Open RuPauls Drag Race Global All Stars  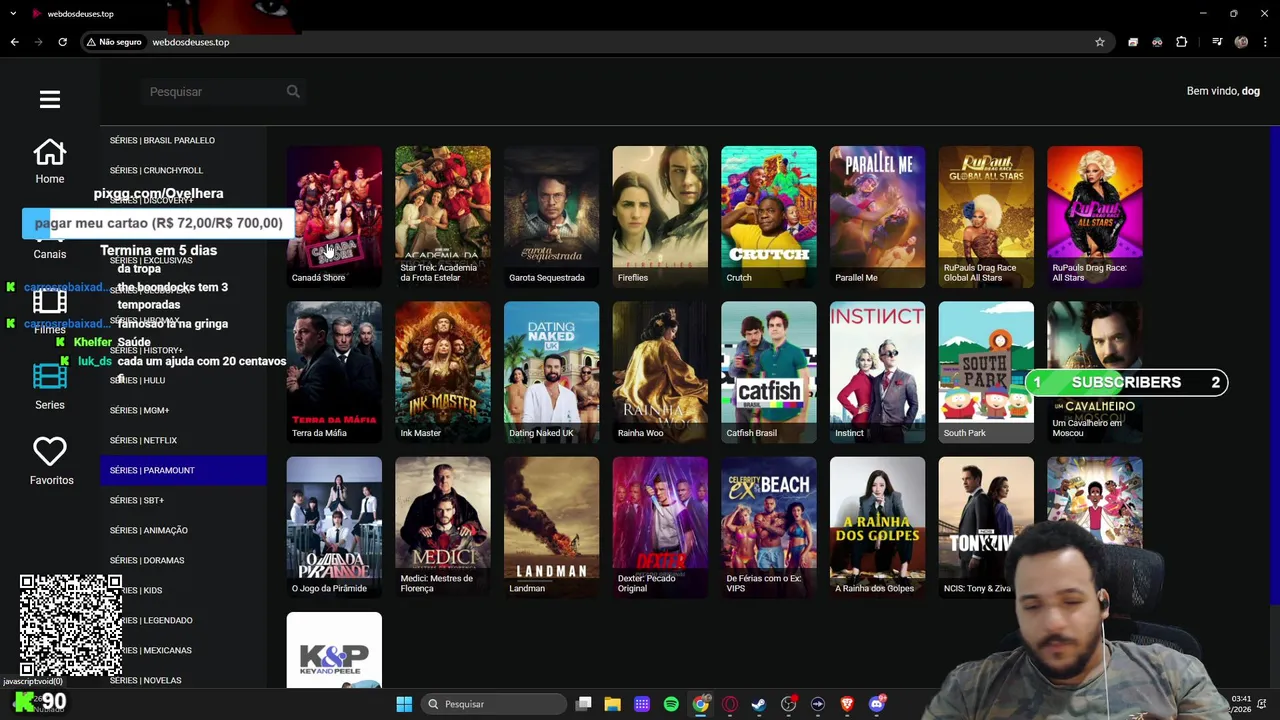(986, 216)
